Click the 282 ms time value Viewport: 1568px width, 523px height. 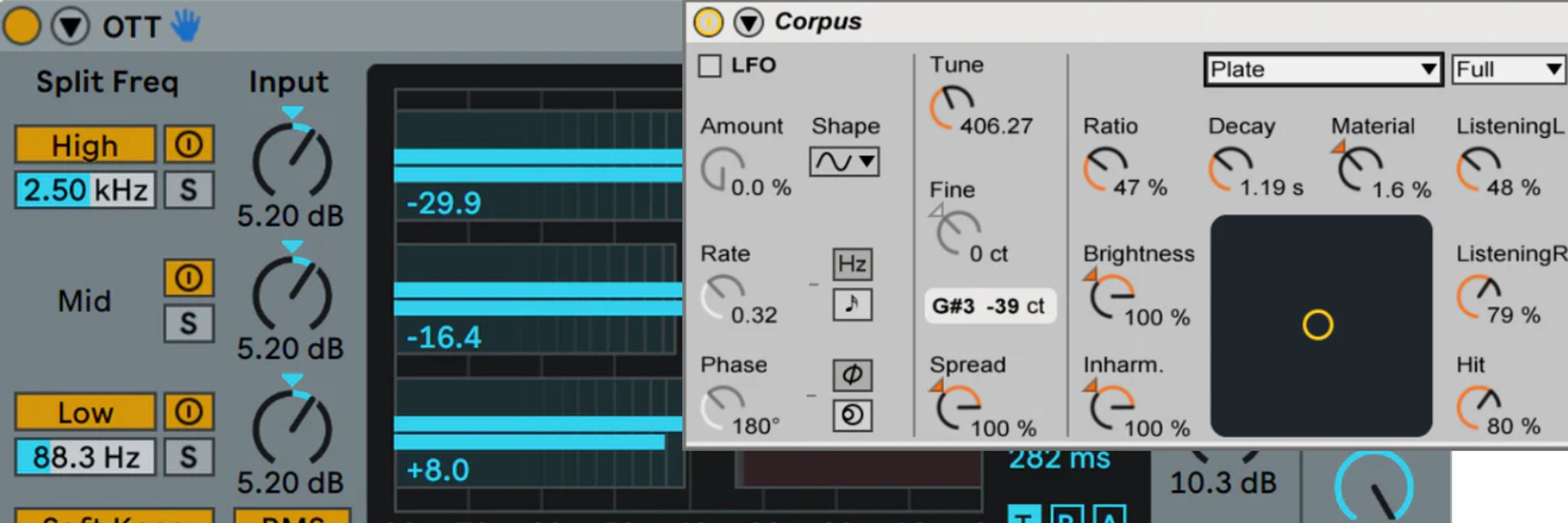point(1060,459)
